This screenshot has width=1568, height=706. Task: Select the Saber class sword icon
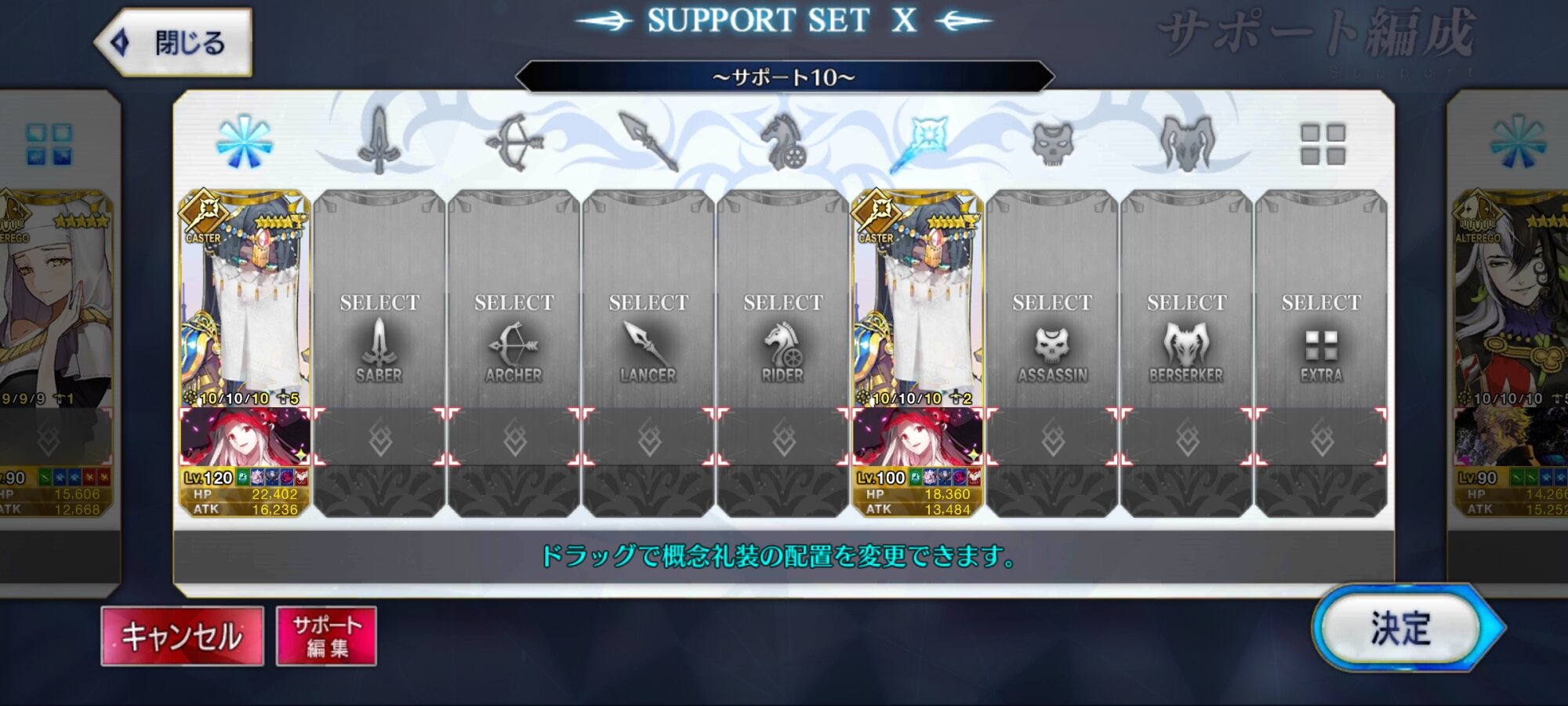click(x=379, y=141)
